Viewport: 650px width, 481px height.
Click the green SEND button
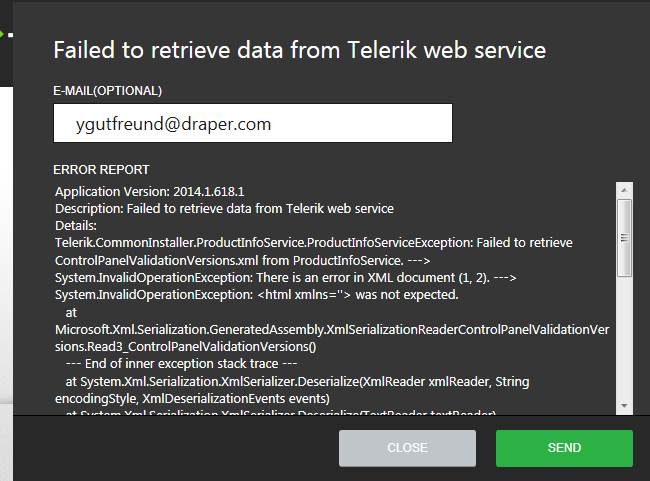coord(564,448)
